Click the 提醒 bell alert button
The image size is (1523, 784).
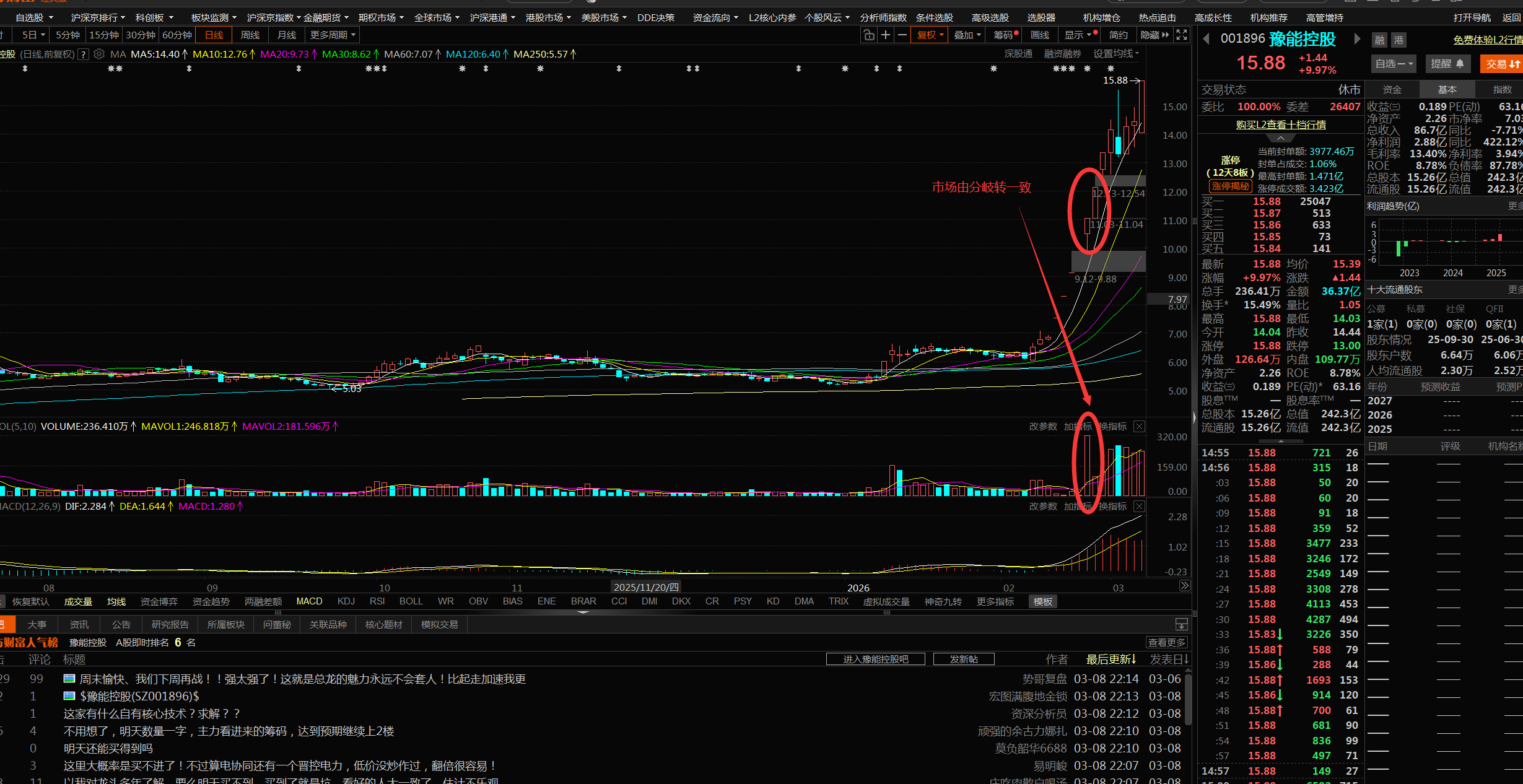click(1447, 64)
